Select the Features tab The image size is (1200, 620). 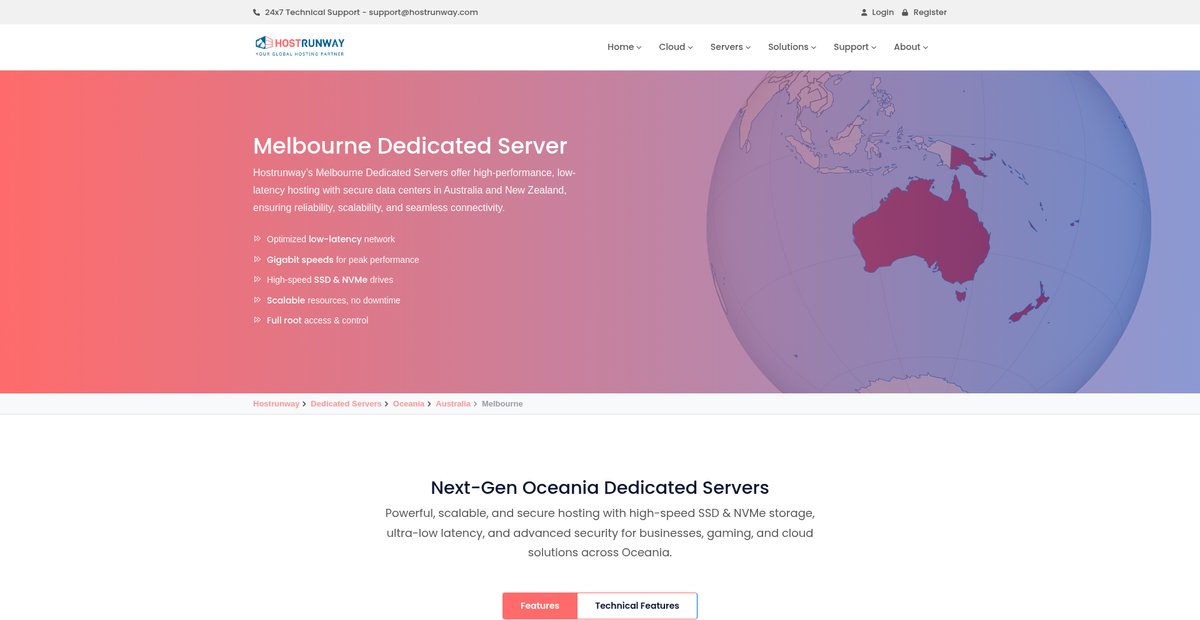tap(540, 606)
